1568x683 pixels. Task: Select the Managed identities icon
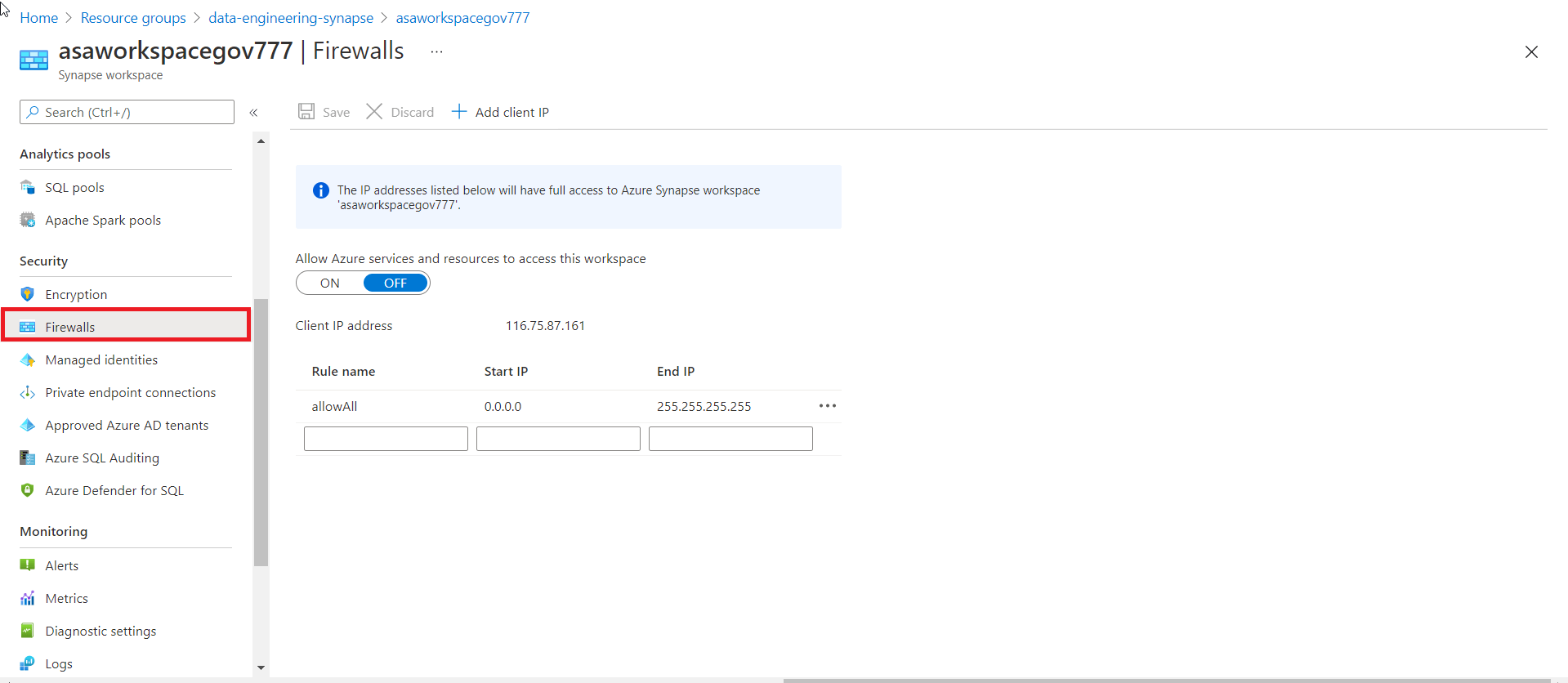click(x=28, y=359)
